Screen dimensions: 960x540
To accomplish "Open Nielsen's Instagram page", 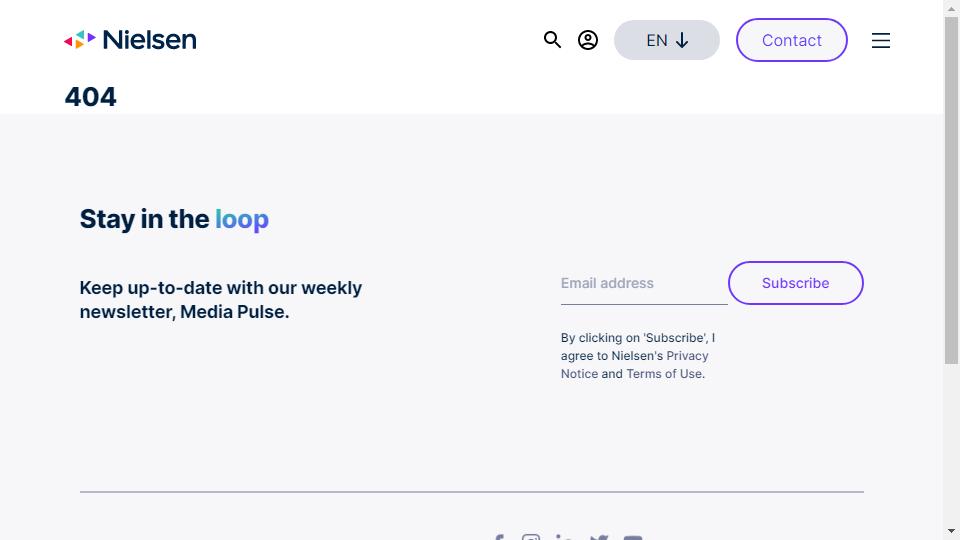I will [531, 537].
